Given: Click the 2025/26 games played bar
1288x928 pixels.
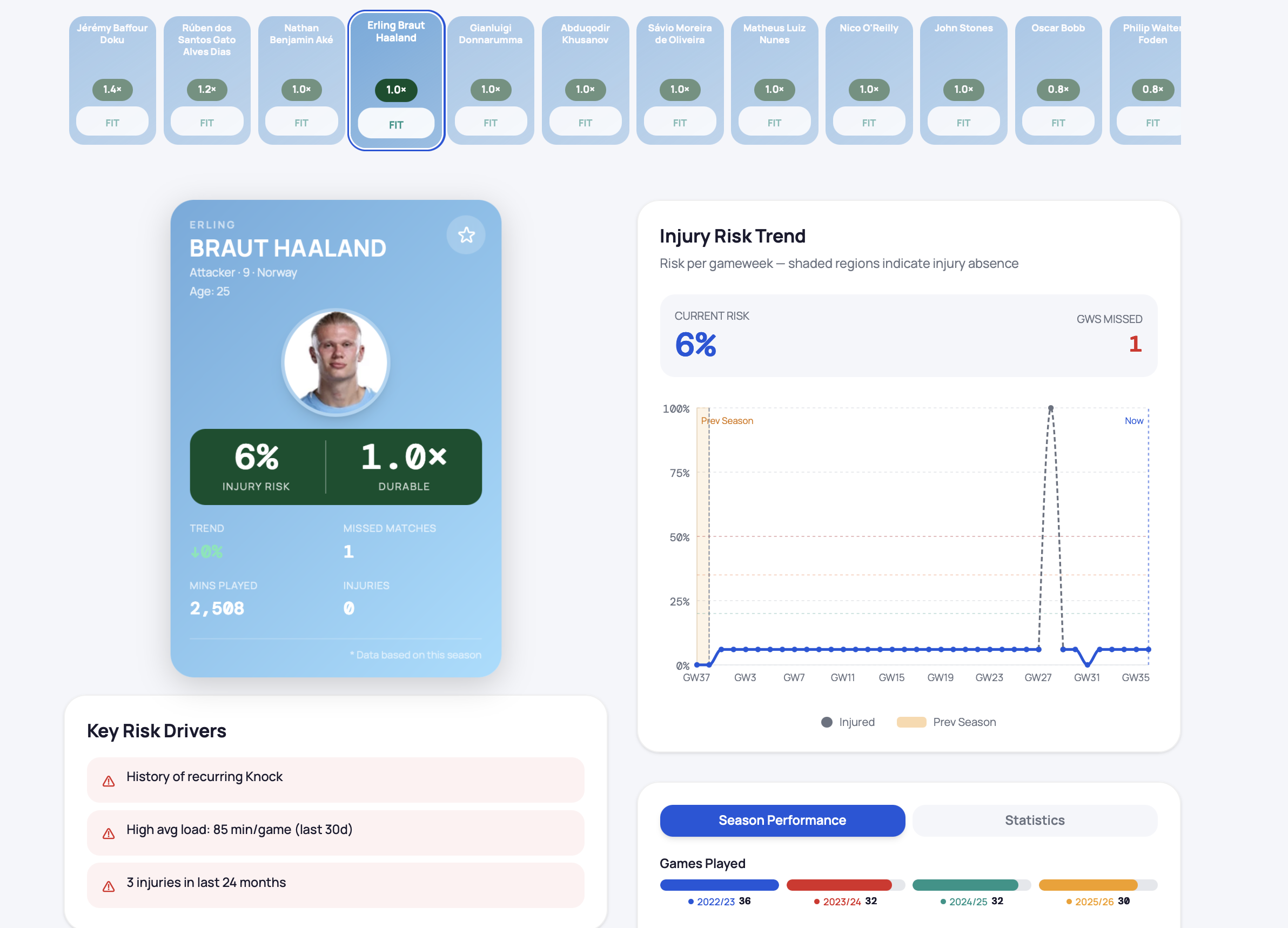Looking at the screenshot, I should point(1097,884).
